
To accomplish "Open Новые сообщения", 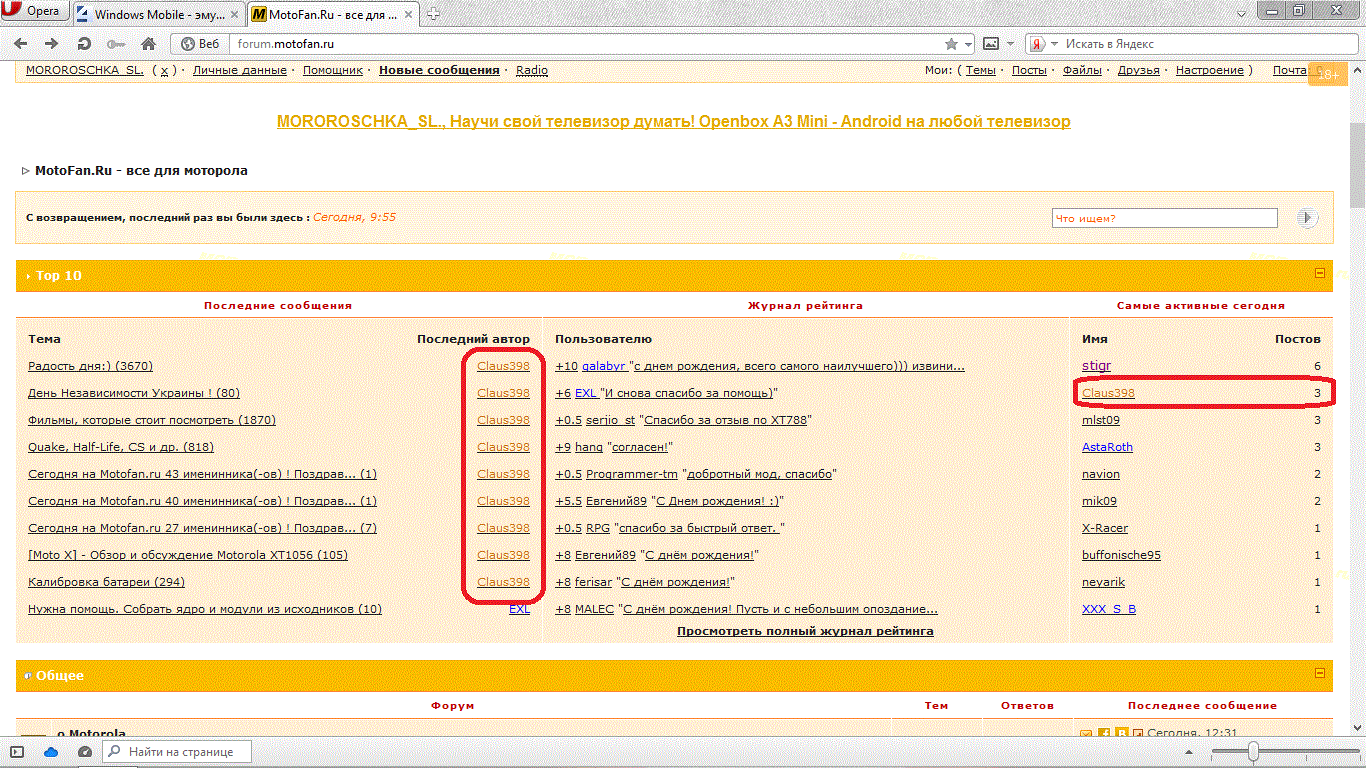I will pyautogui.click(x=439, y=70).
